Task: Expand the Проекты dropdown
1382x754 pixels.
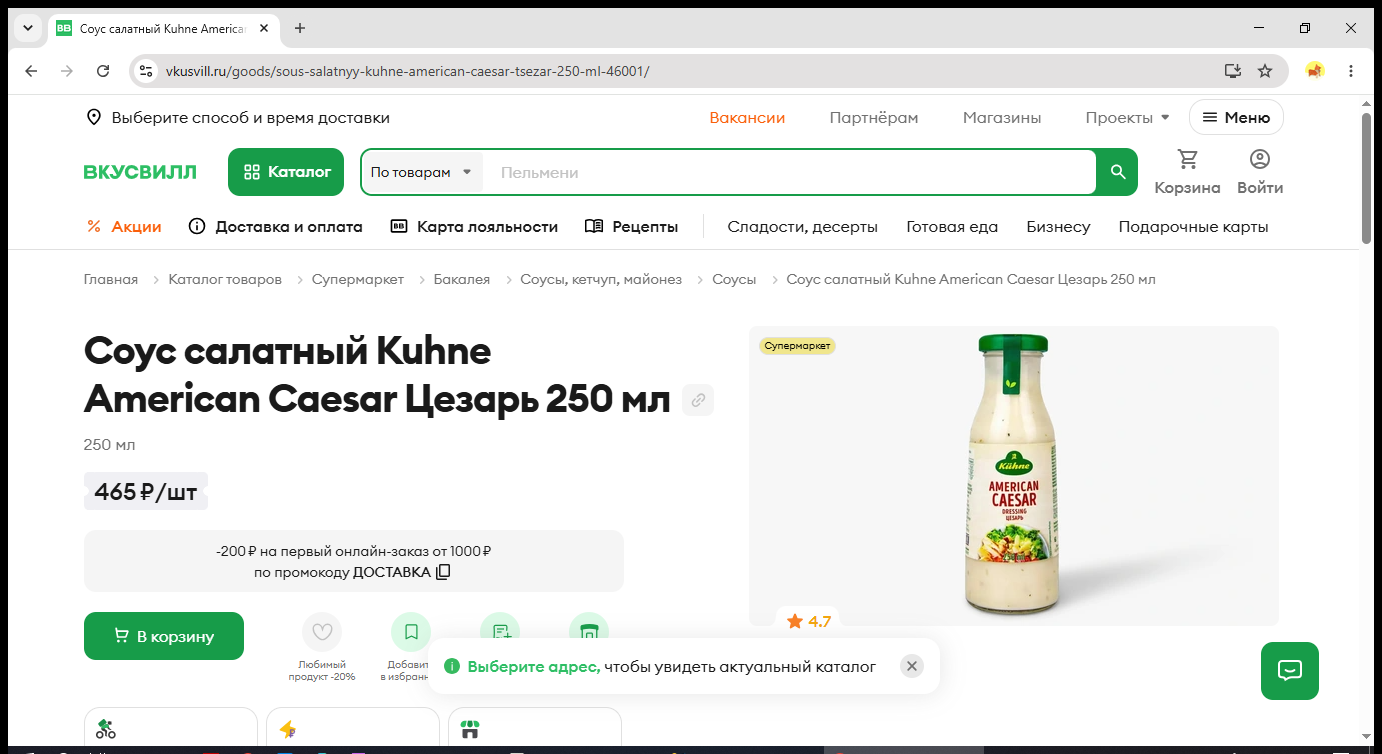Action: coord(1127,118)
